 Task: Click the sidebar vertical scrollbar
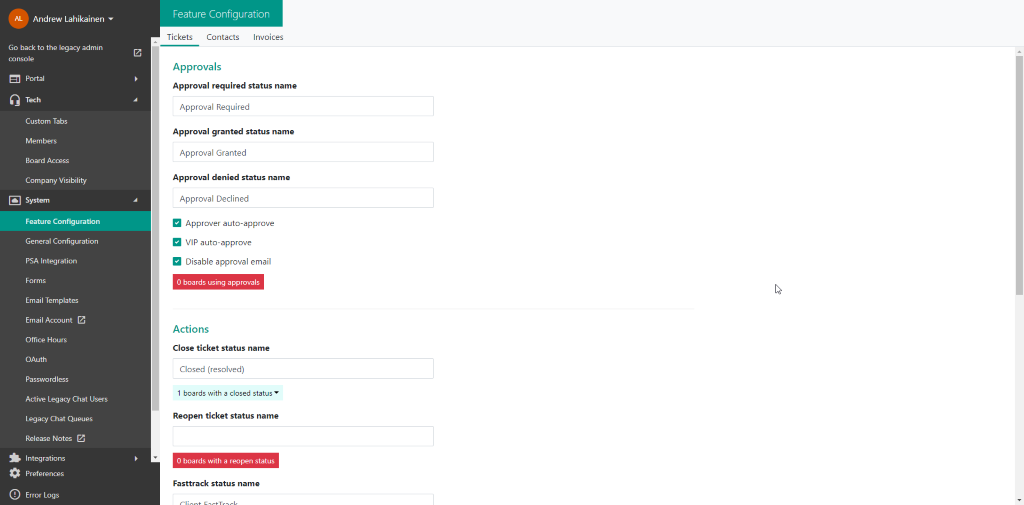(155, 227)
